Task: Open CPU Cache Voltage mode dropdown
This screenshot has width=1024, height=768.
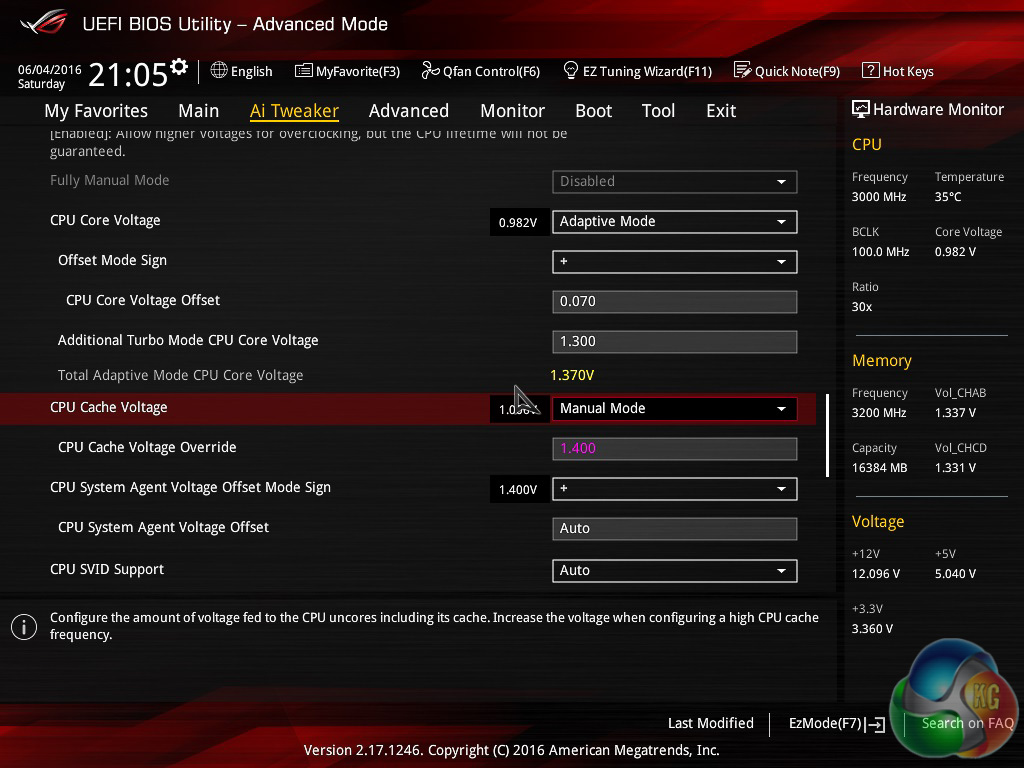Action: [675, 408]
